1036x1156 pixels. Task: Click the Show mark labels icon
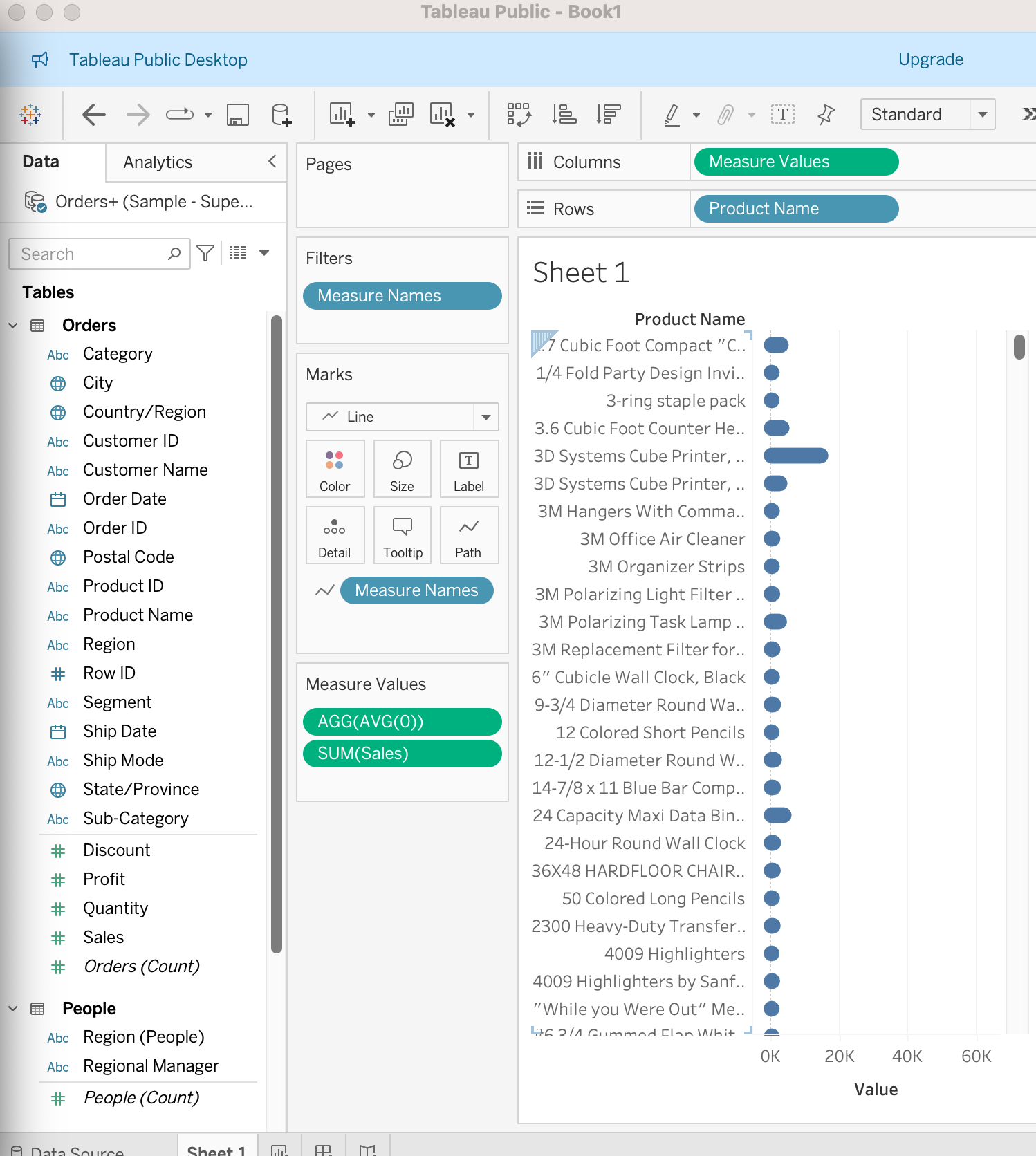coord(783,114)
